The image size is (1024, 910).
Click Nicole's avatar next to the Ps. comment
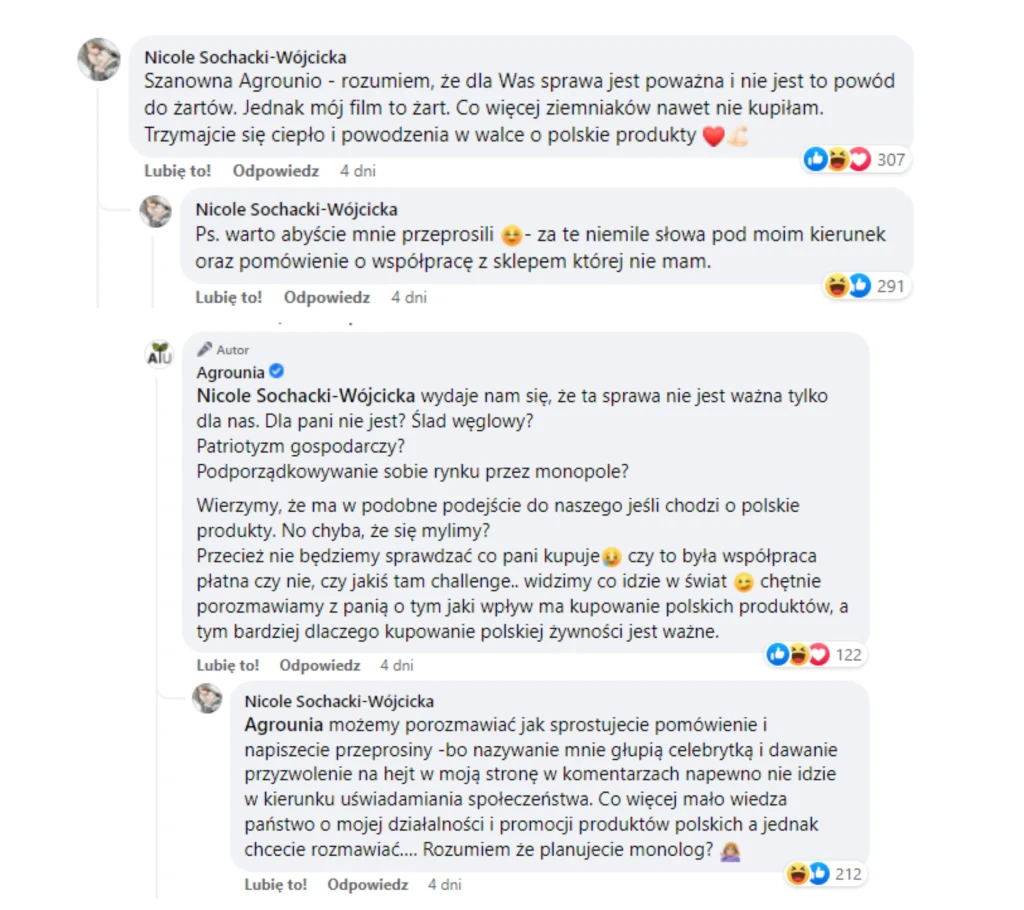156,213
